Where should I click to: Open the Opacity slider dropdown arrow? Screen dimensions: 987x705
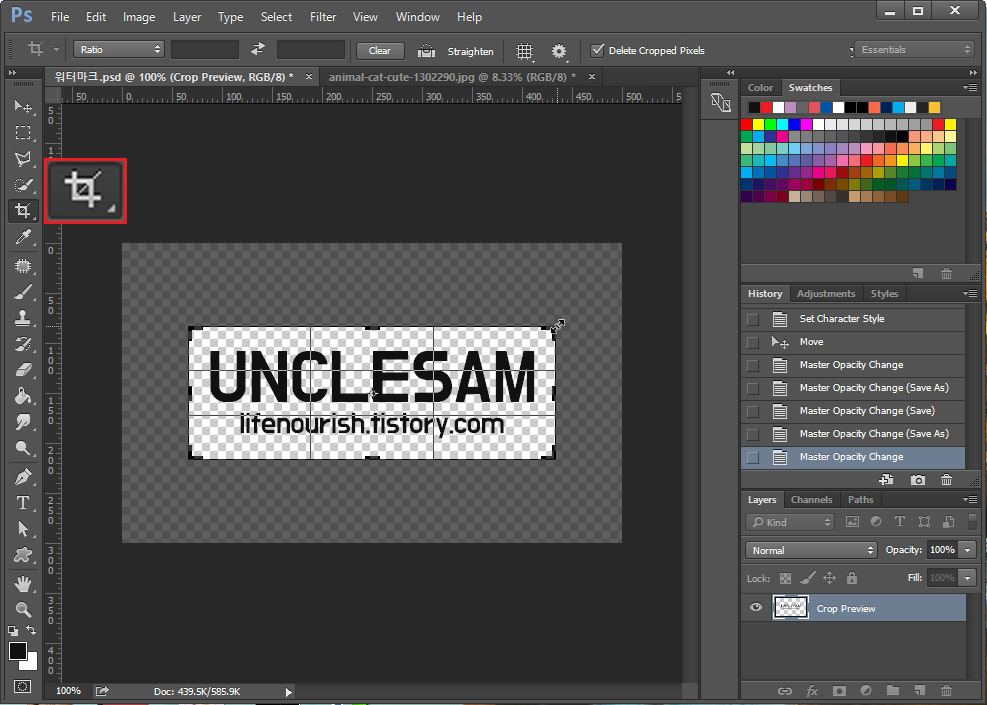coord(967,550)
